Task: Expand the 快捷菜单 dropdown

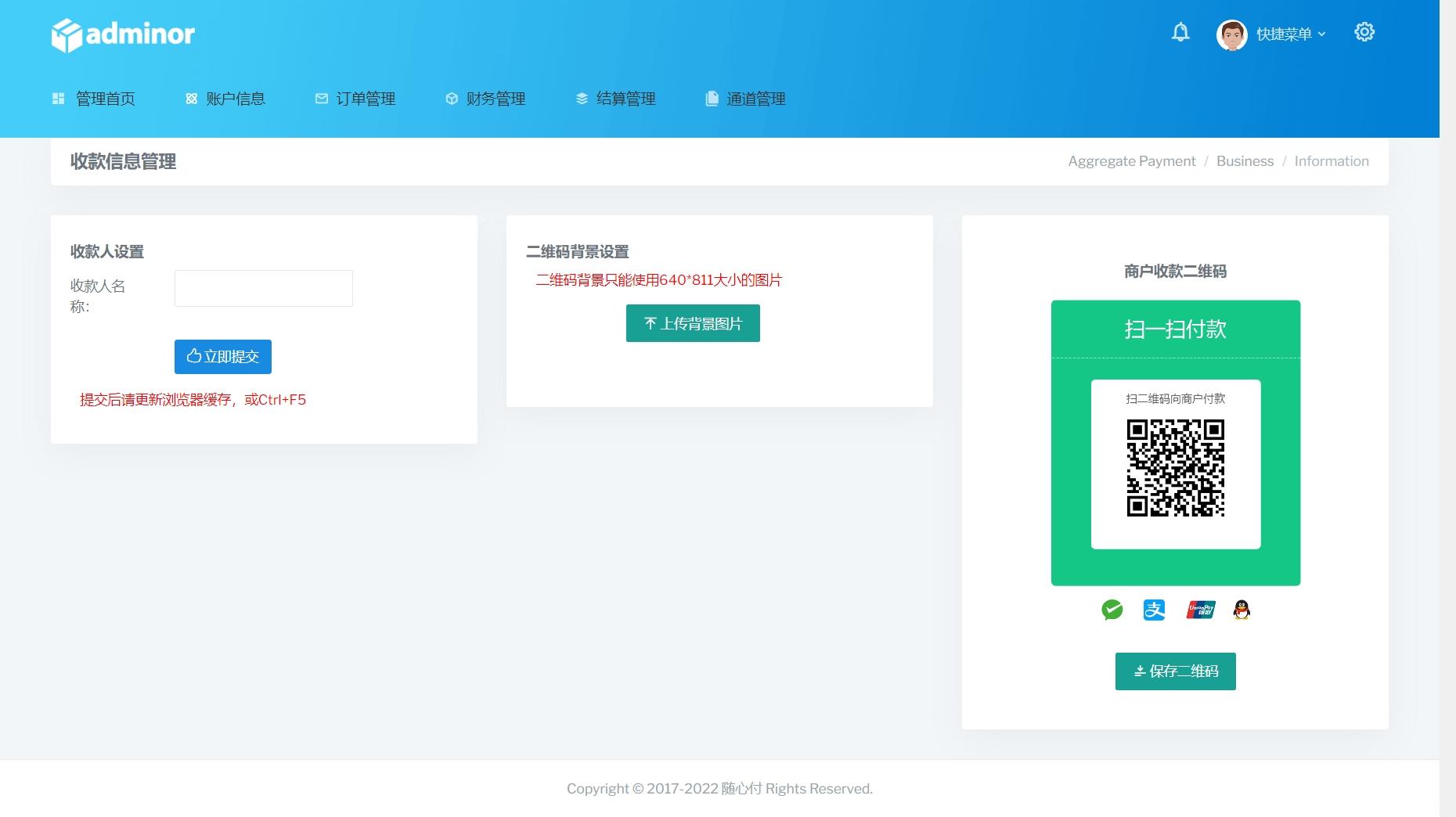Action: point(1291,34)
